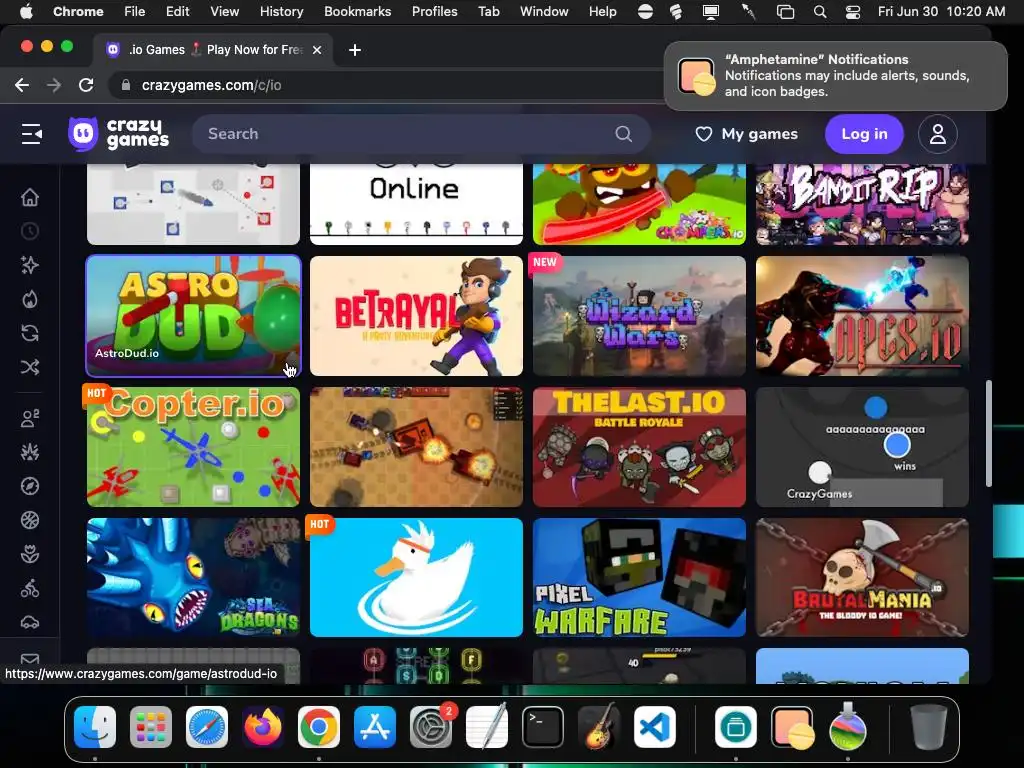Open the basketball icon in sidebar
This screenshot has width=1024, height=768.
(30, 520)
